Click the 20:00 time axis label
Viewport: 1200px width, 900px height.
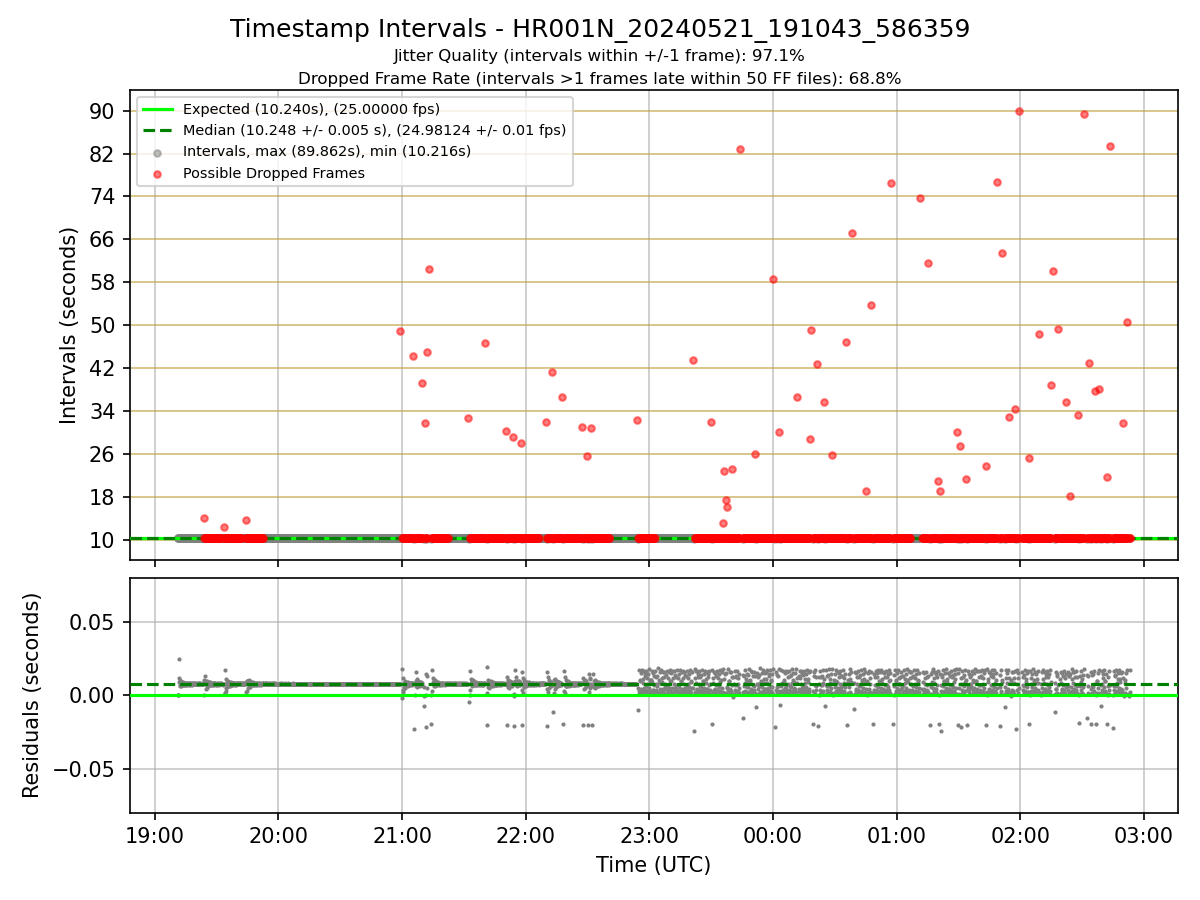coord(278,836)
